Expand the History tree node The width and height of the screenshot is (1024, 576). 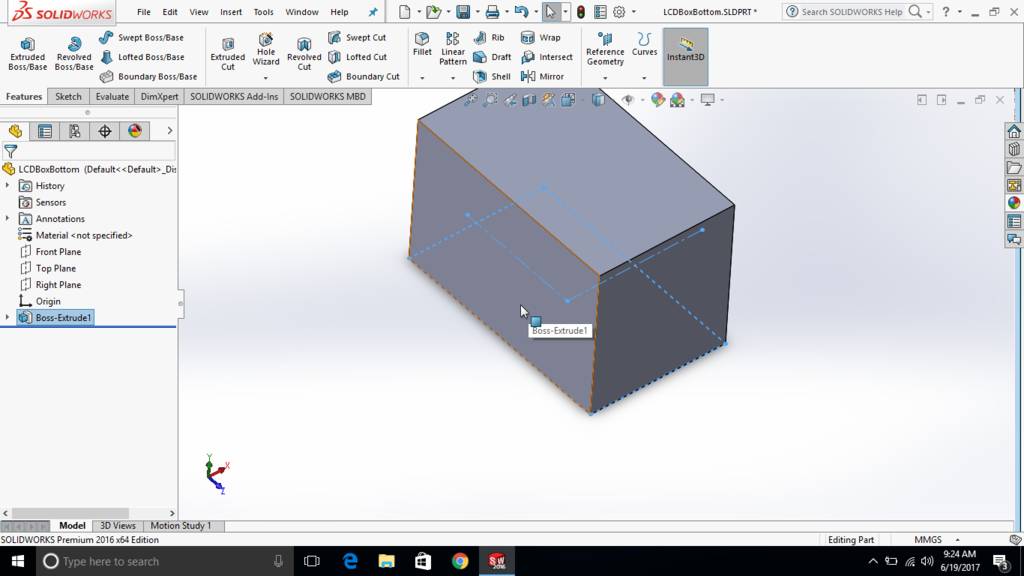tap(7, 185)
